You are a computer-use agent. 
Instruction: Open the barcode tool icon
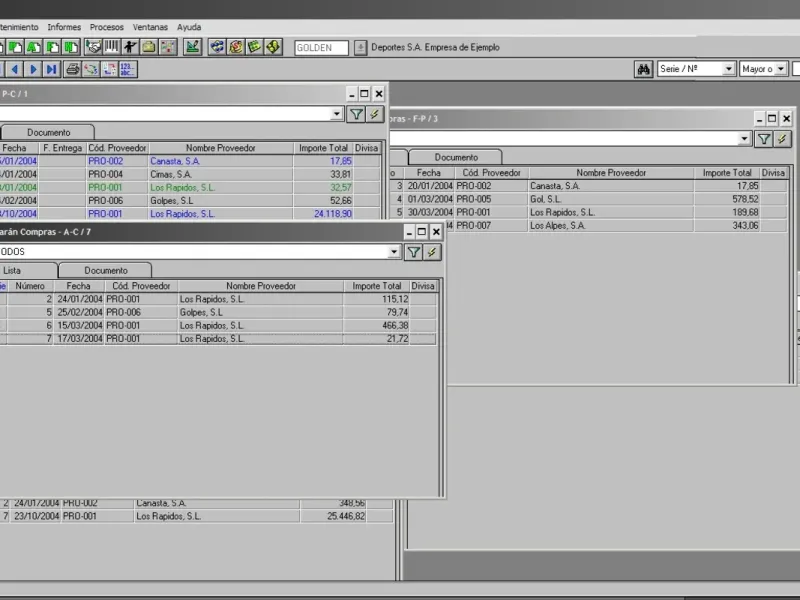coord(111,47)
